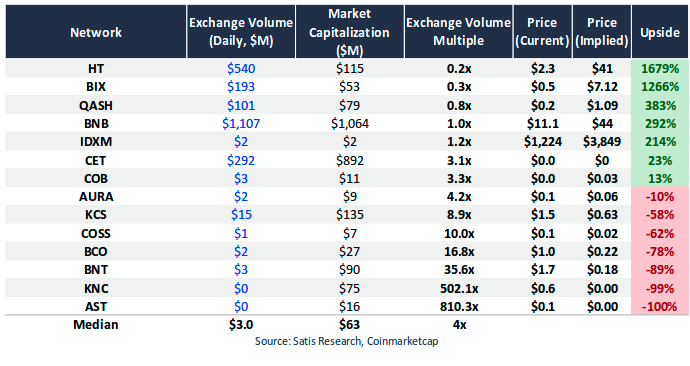Screen dimensions: 690x366
Task: Click the AST 810.3x multiple cell
Action: (x=459, y=307)
